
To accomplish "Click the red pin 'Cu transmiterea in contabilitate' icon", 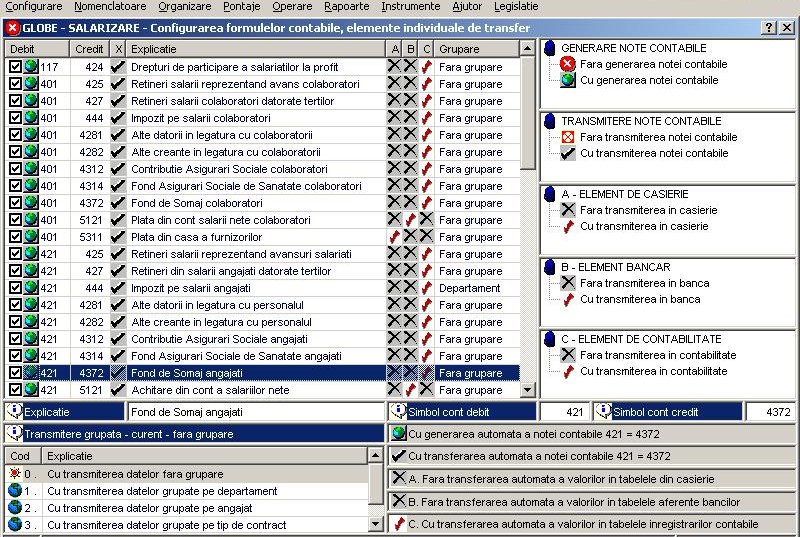I will [568, 371].
